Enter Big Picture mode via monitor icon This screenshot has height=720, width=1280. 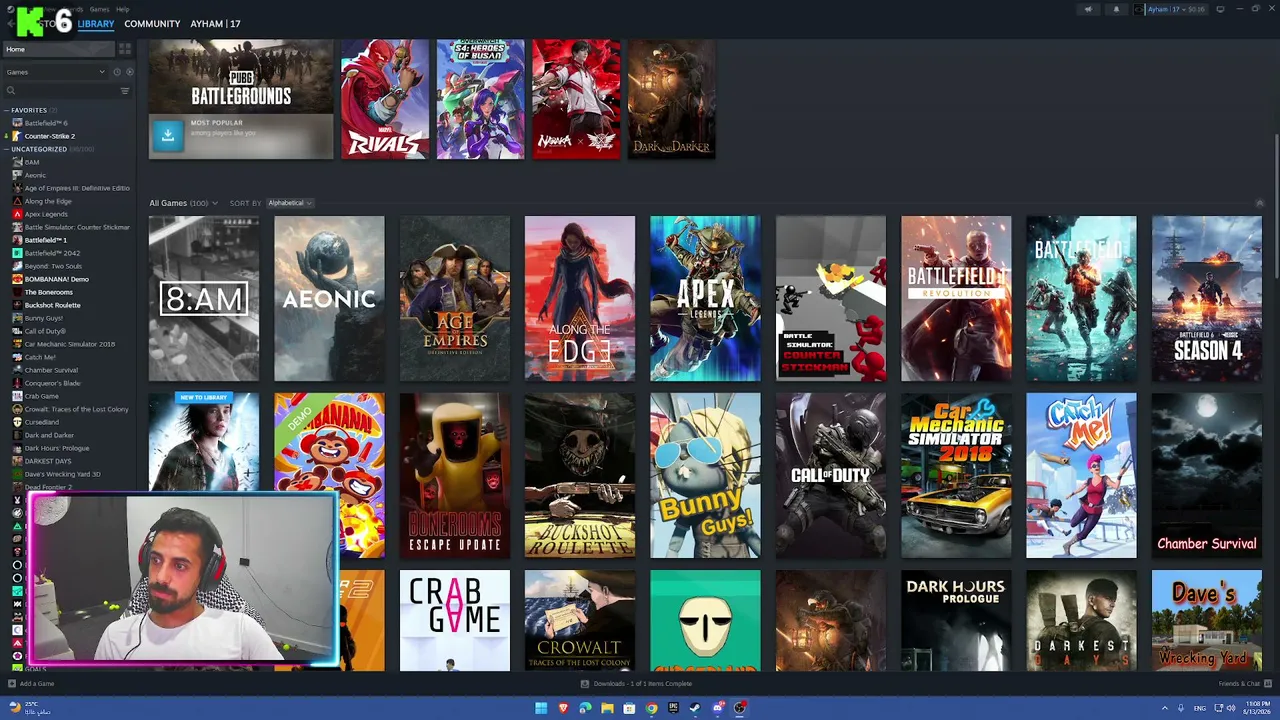point(1220,9)
